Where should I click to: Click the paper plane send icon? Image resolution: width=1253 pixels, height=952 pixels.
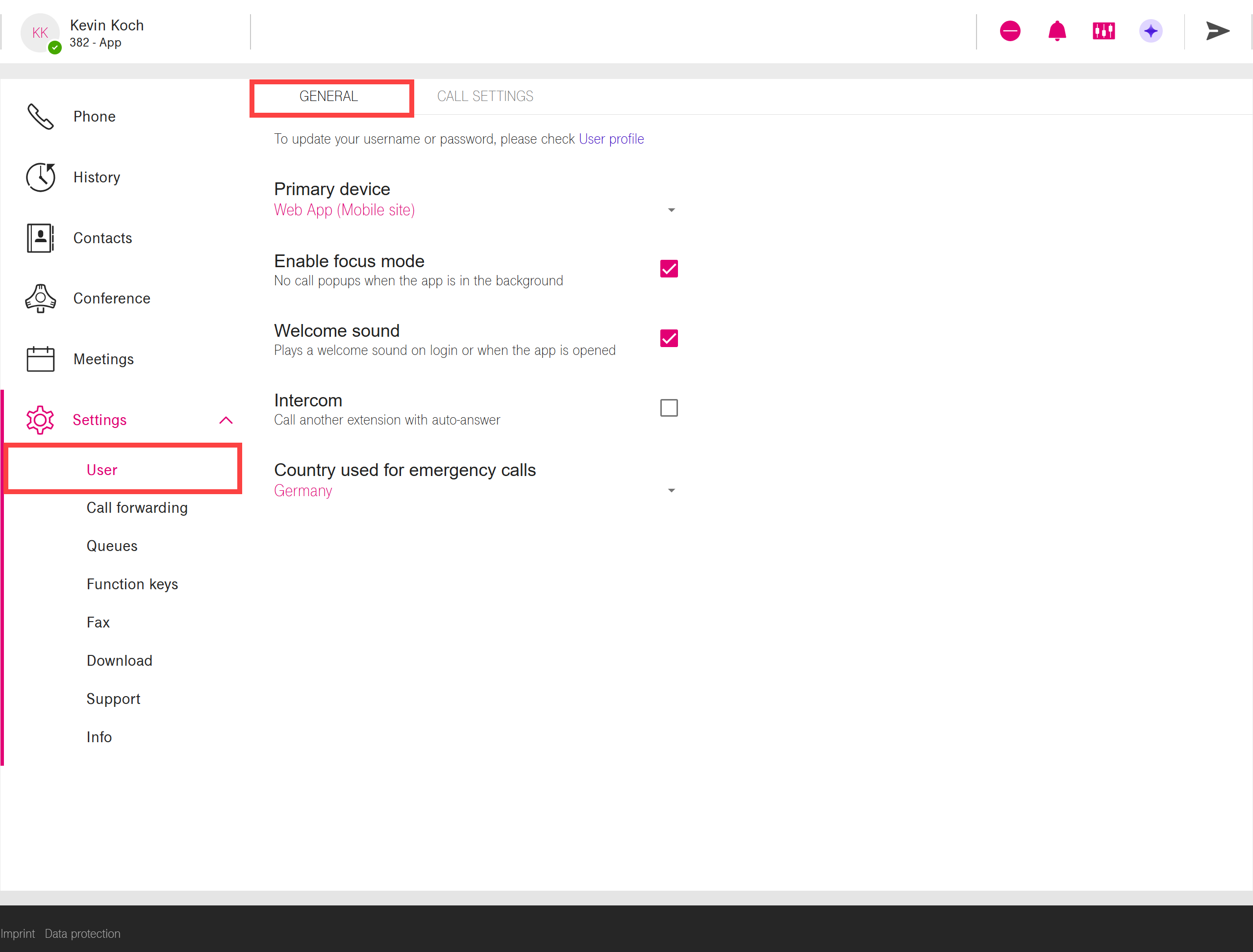(x=1217, y=31)
